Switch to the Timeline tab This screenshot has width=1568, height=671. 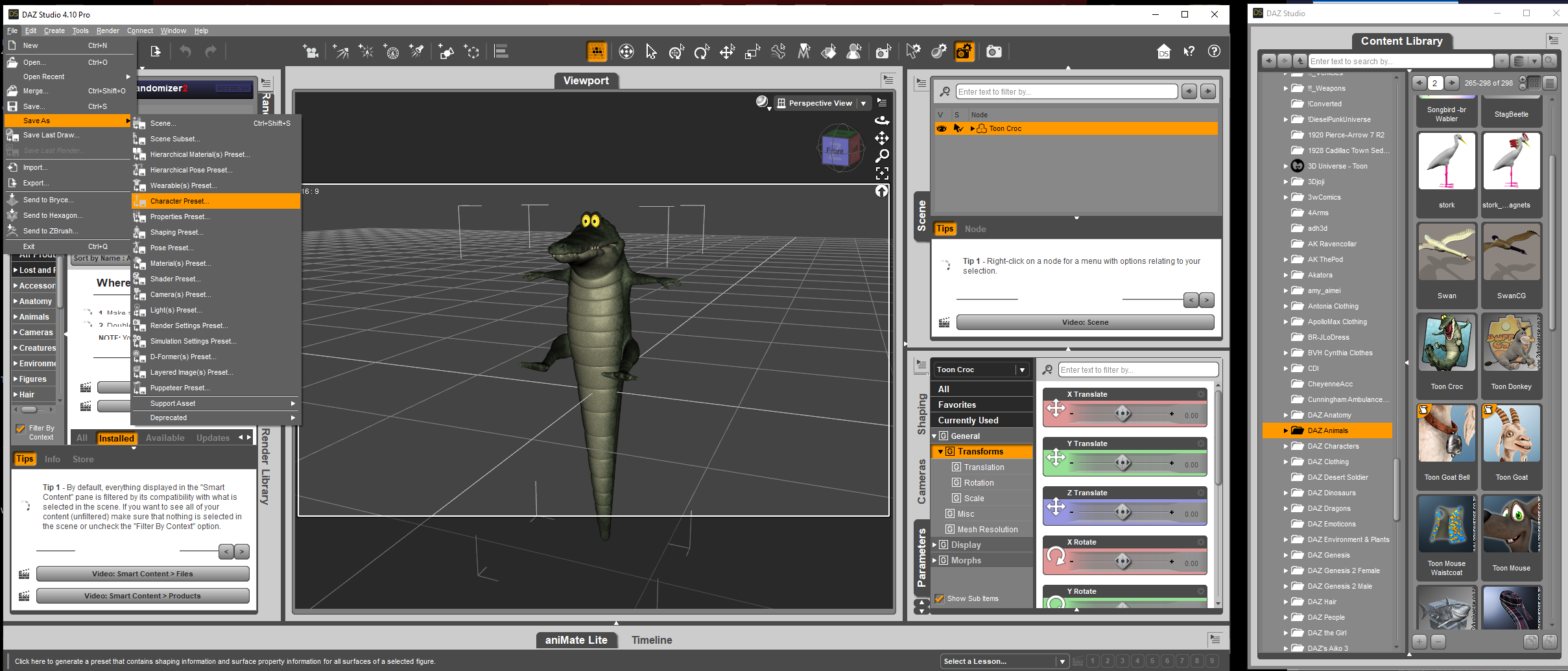[651, 640]
